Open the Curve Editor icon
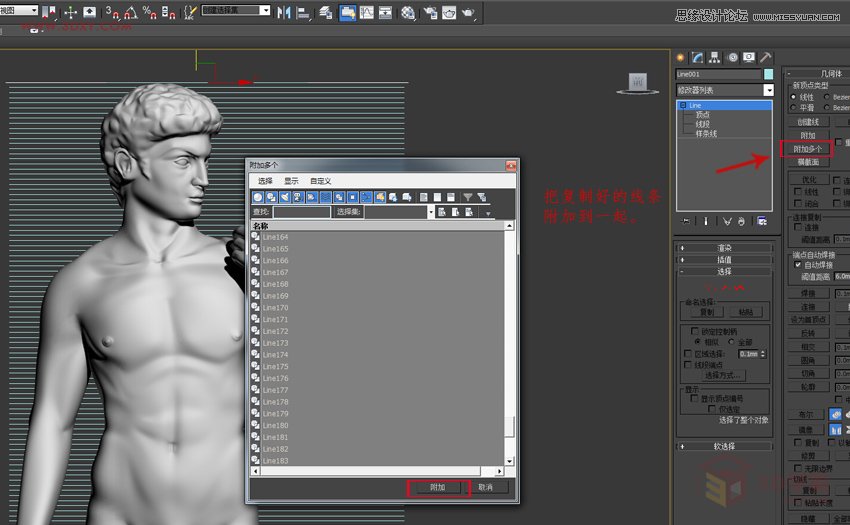 coord(367,12)
